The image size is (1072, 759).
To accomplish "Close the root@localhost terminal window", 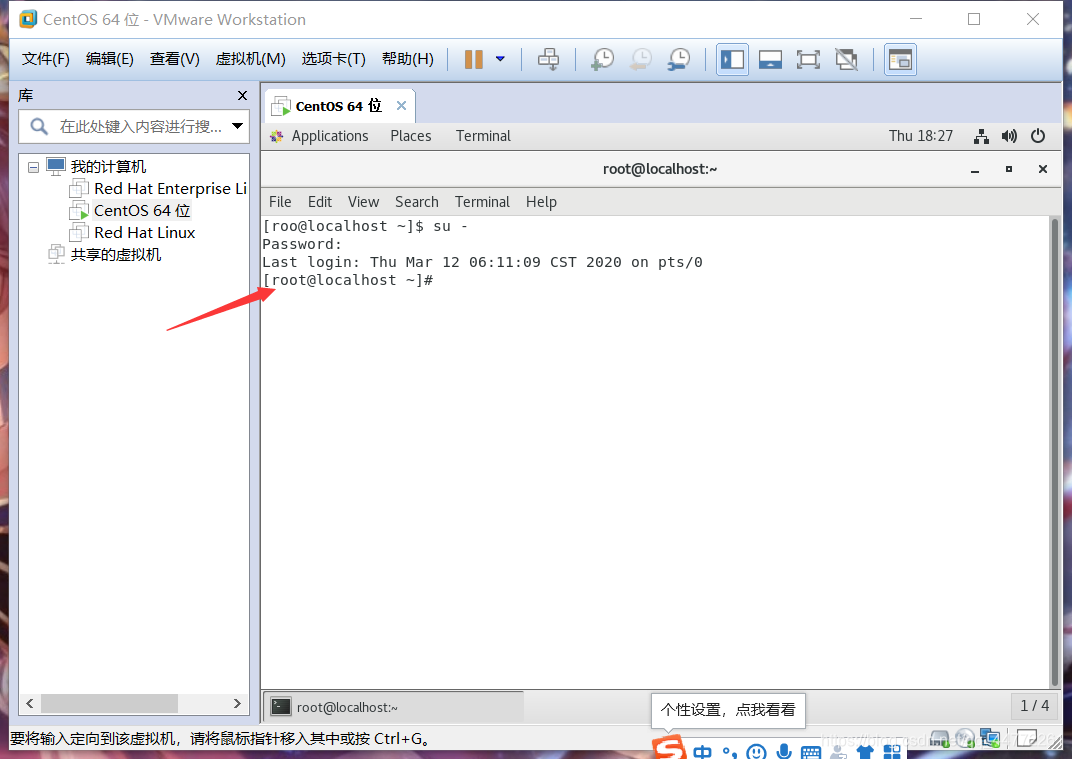I will pyautogui.click(x=1043, y=169).
